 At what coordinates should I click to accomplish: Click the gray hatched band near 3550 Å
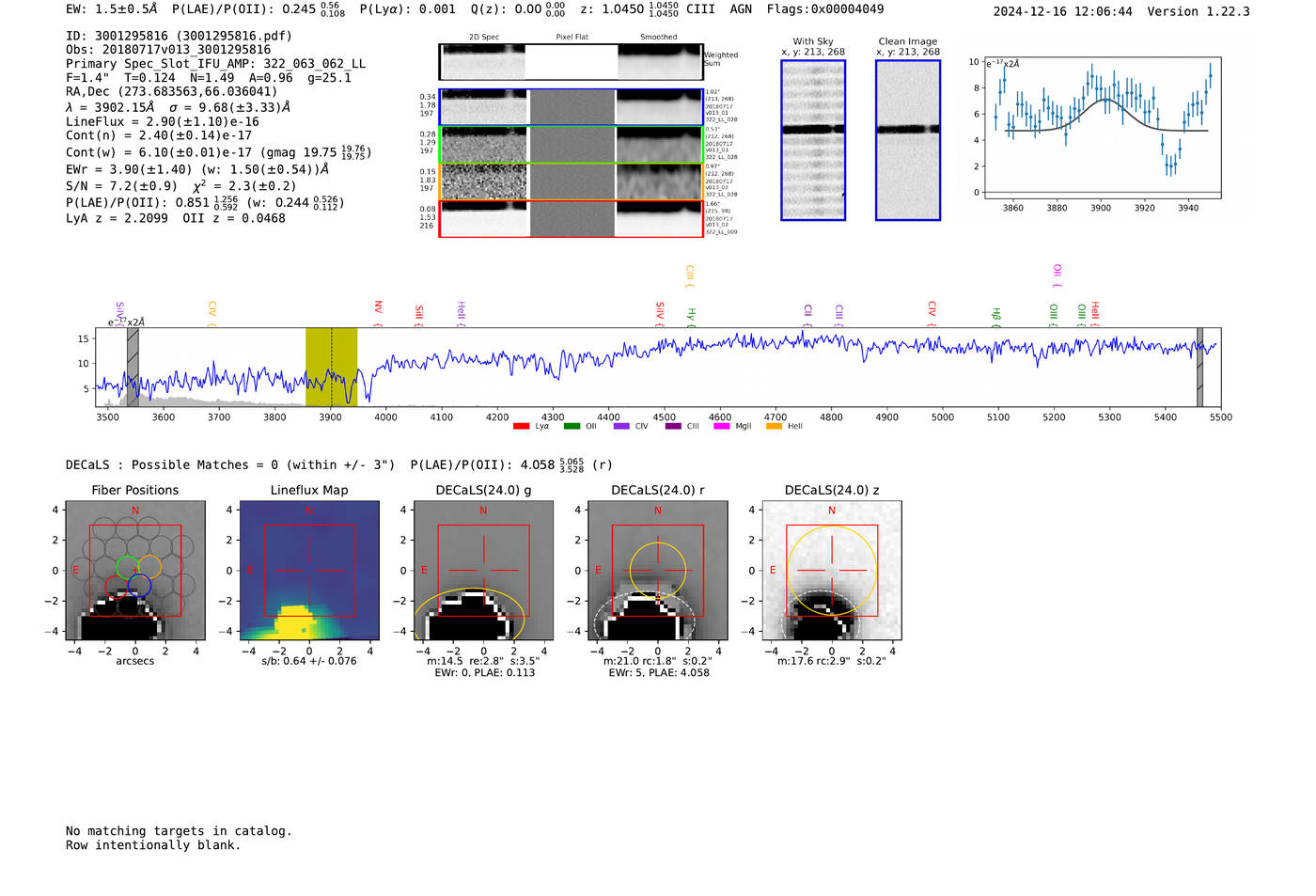(133, 367)
